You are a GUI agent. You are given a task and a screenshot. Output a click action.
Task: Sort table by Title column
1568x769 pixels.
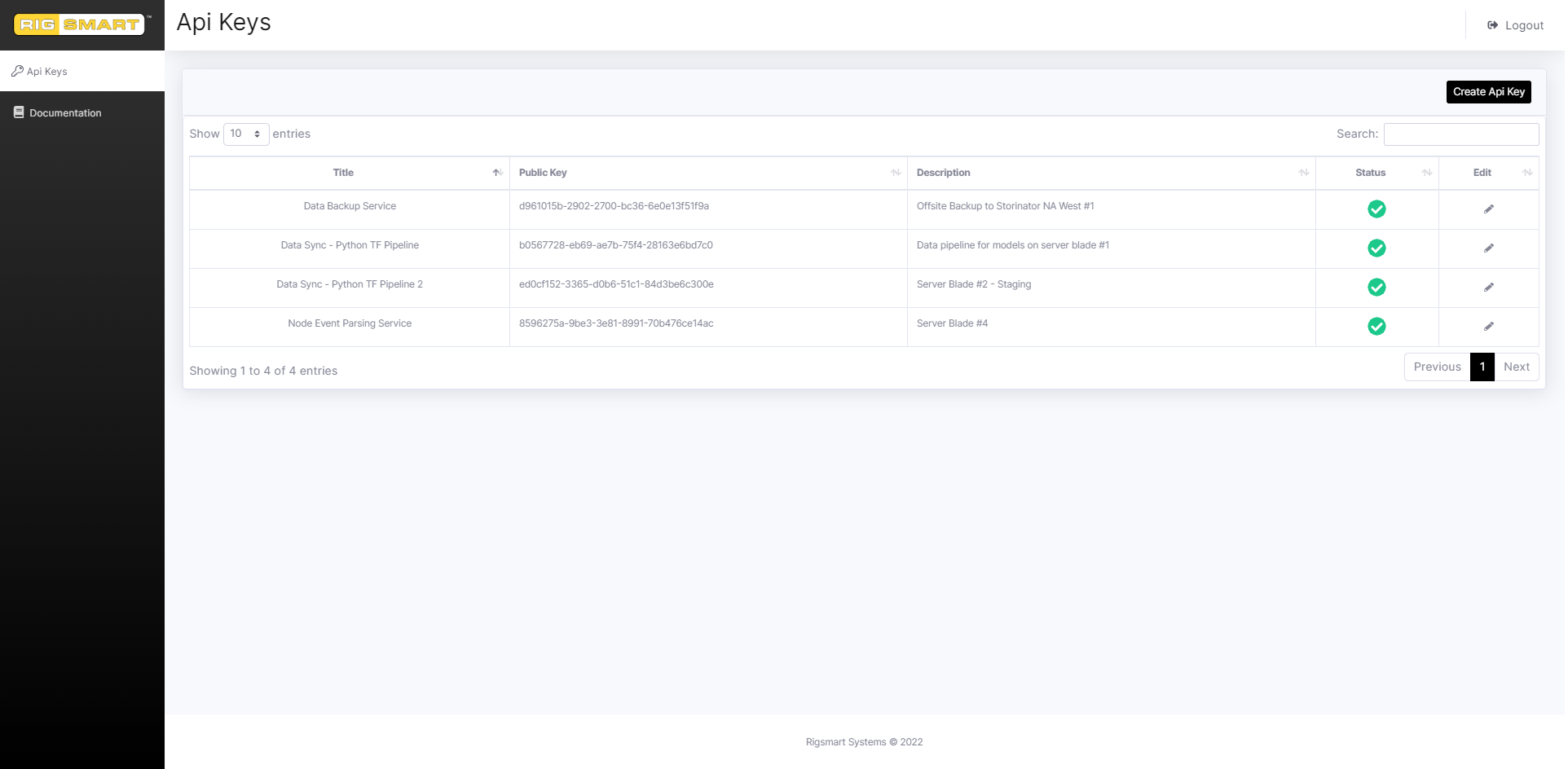pos(344,173)
